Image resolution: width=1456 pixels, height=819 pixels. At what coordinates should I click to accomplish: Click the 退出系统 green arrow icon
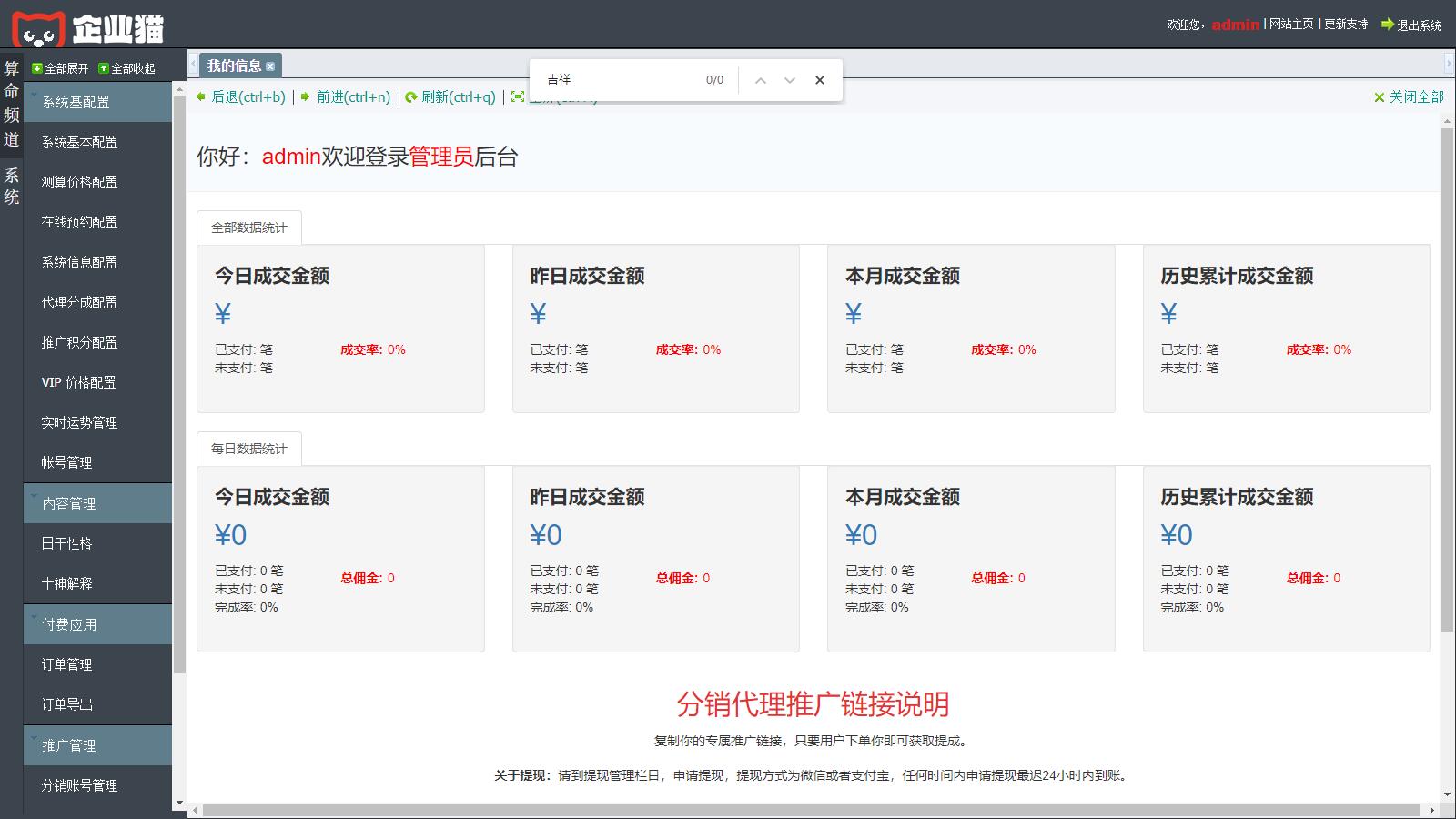[1387, 25]
